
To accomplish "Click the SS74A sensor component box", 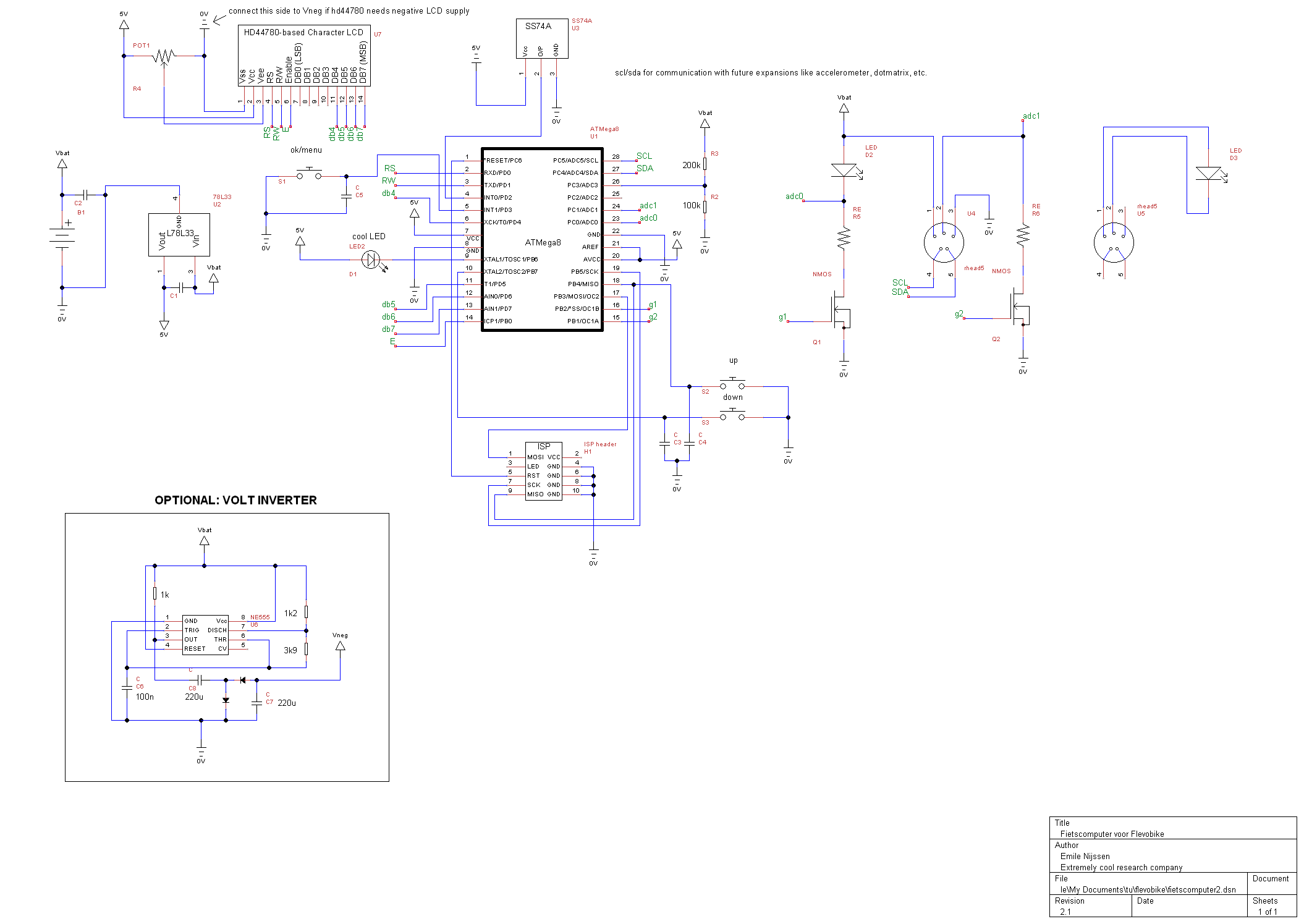I will pyautogui.click(x=541, y=38).
